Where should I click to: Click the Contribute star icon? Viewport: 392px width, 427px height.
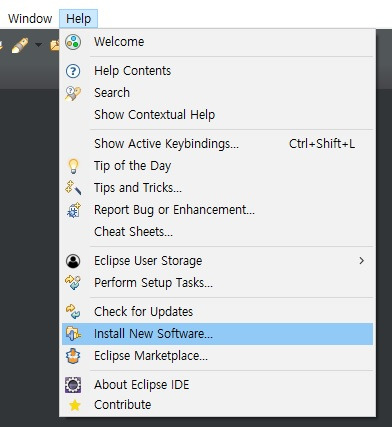tap(75, 405)
